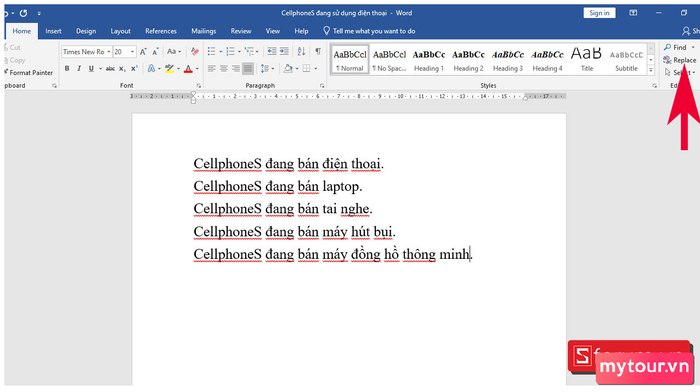The height and width of the screenshot is (392, 700).
Task: Open the font size dropdown
Action: pos(132,52)
